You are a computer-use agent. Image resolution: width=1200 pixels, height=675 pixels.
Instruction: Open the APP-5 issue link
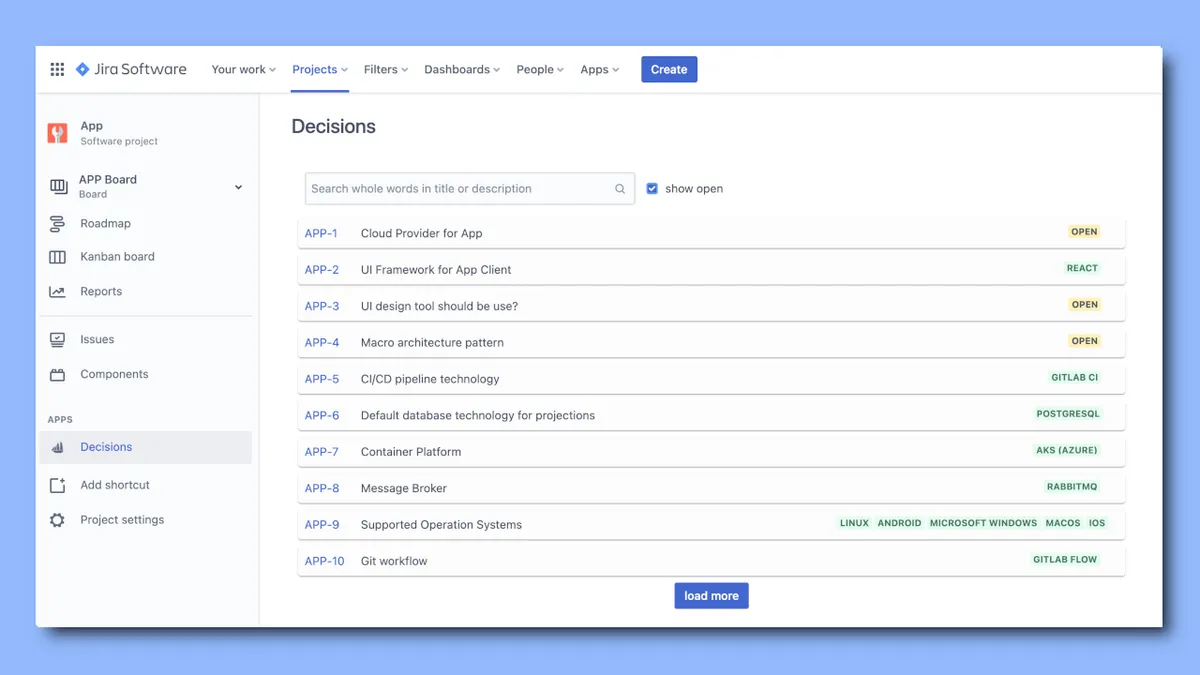click(x=322, y=380)
